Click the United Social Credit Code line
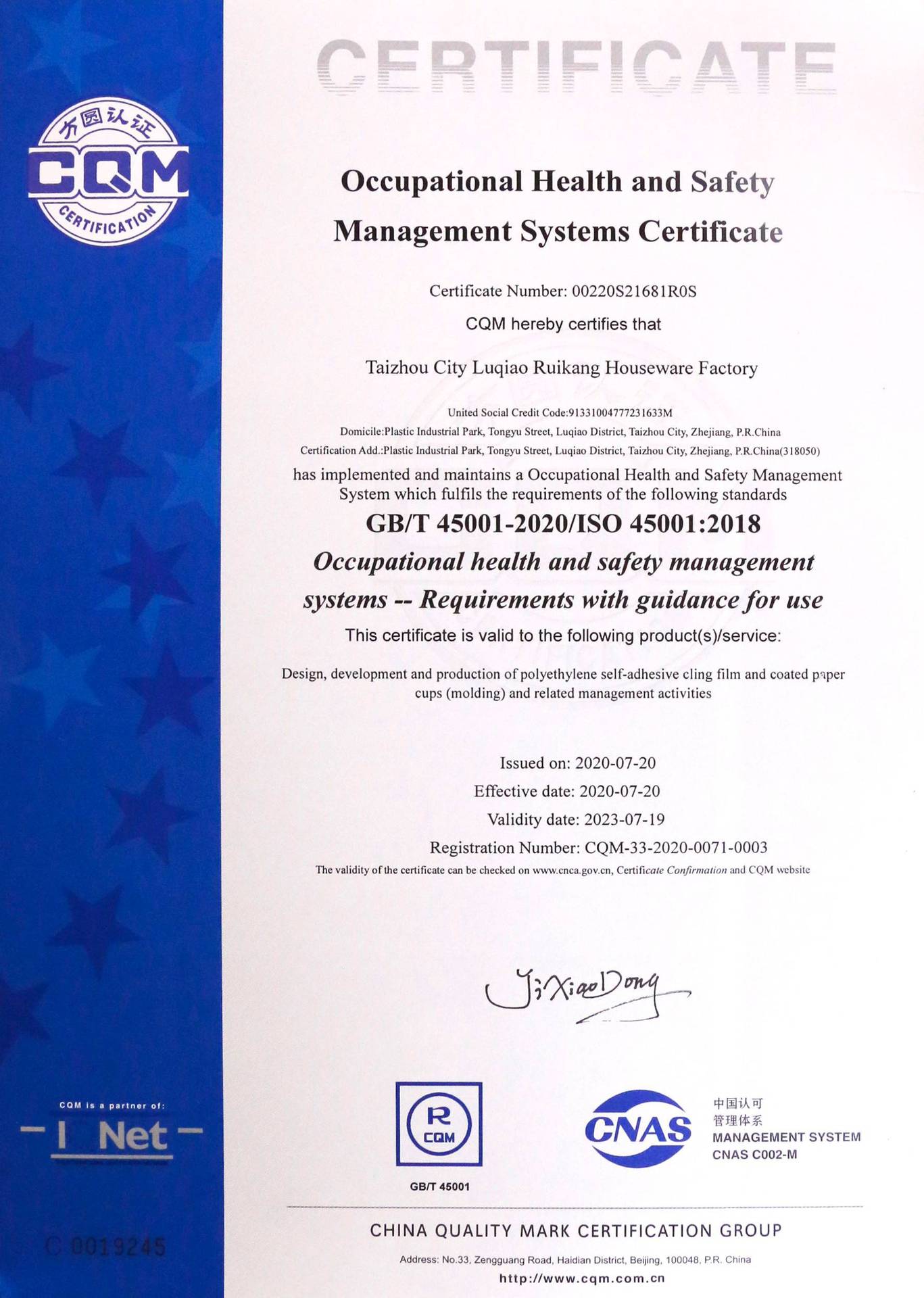 point(560,412)
